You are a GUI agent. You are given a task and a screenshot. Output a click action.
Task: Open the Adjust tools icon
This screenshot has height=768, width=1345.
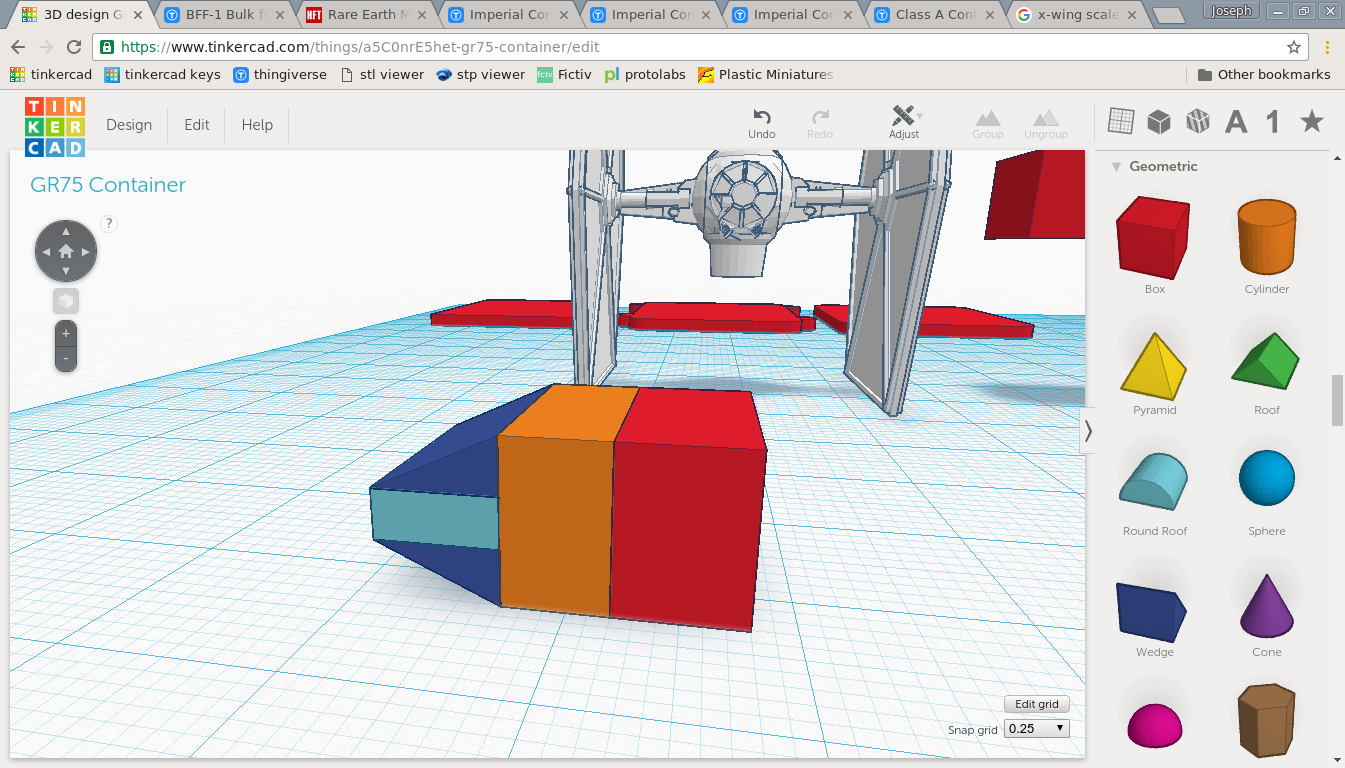click(904, 116)
